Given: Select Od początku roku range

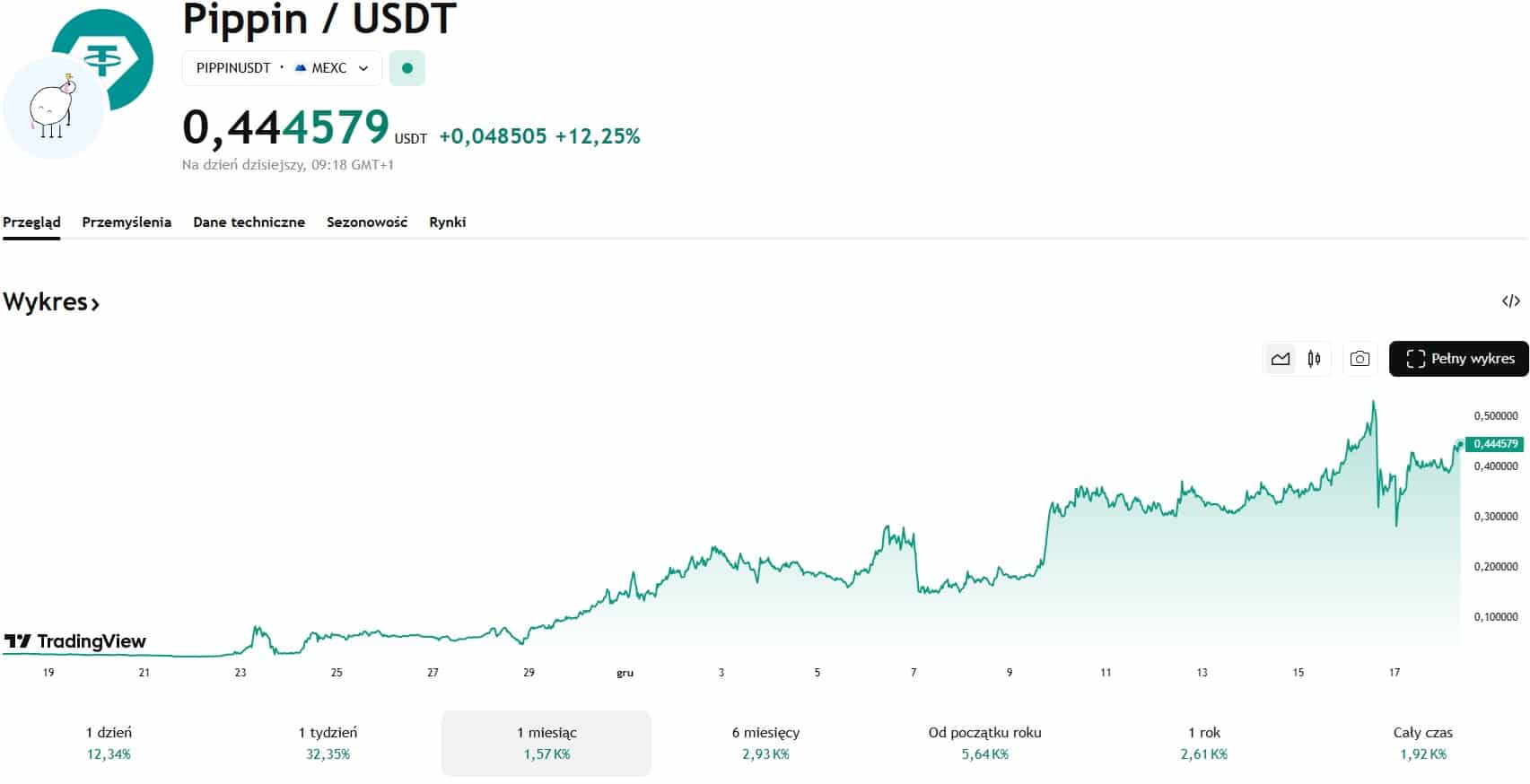Looking at the screenshot, I should [984, 743].
